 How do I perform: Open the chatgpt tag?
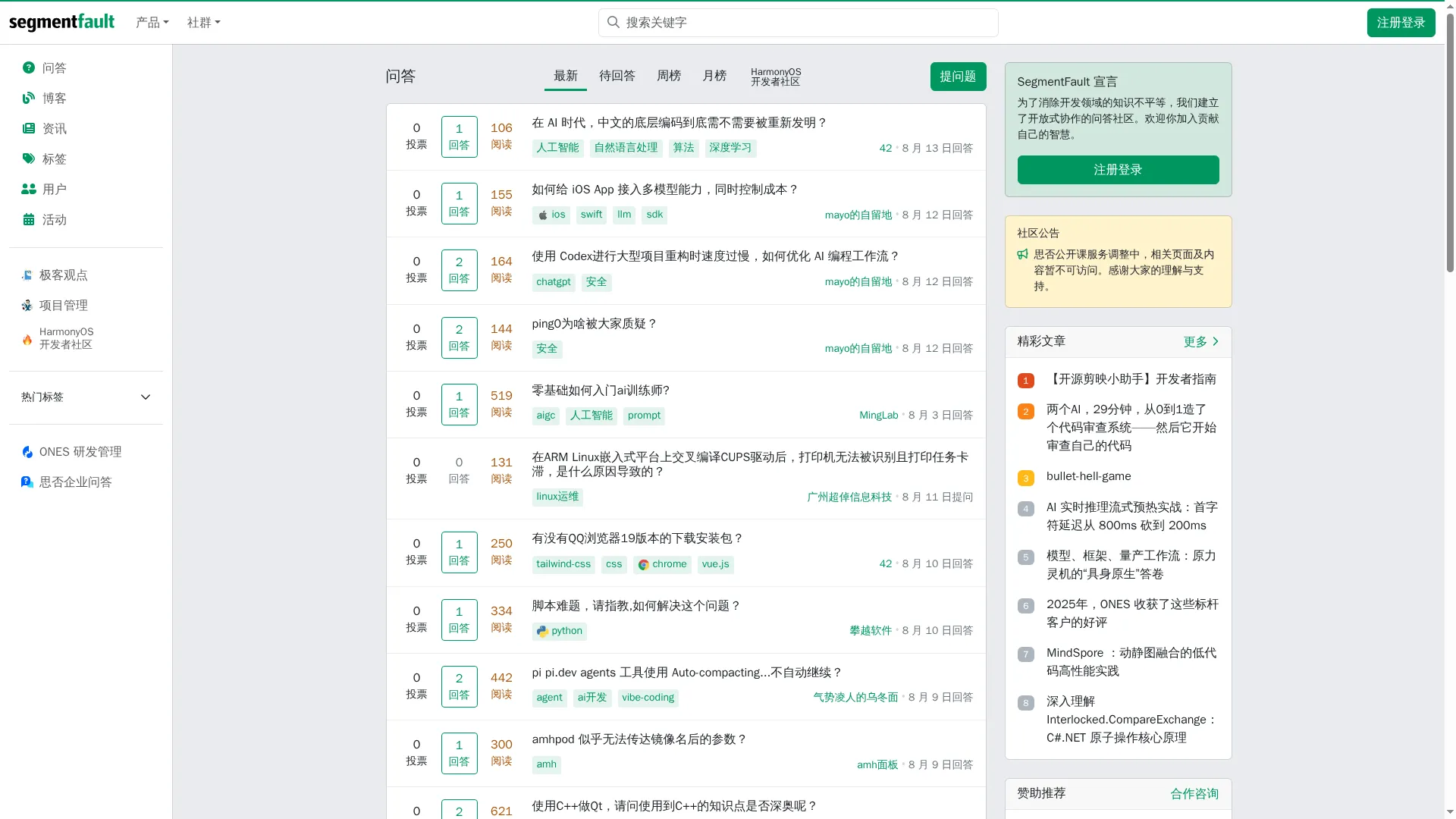click(554, 282)
